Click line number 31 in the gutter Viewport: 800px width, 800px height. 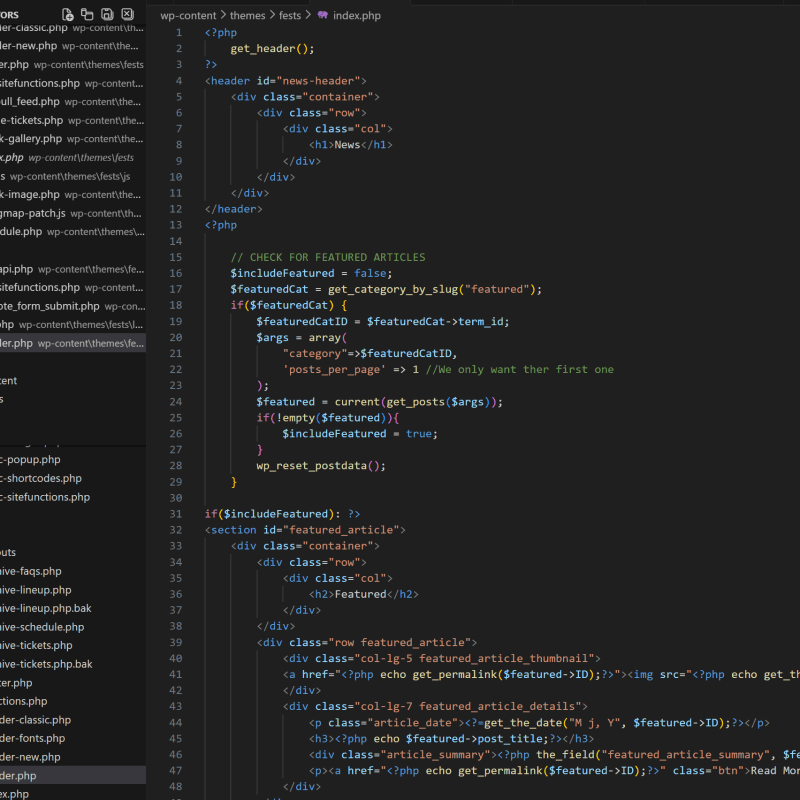click(176, 514)
